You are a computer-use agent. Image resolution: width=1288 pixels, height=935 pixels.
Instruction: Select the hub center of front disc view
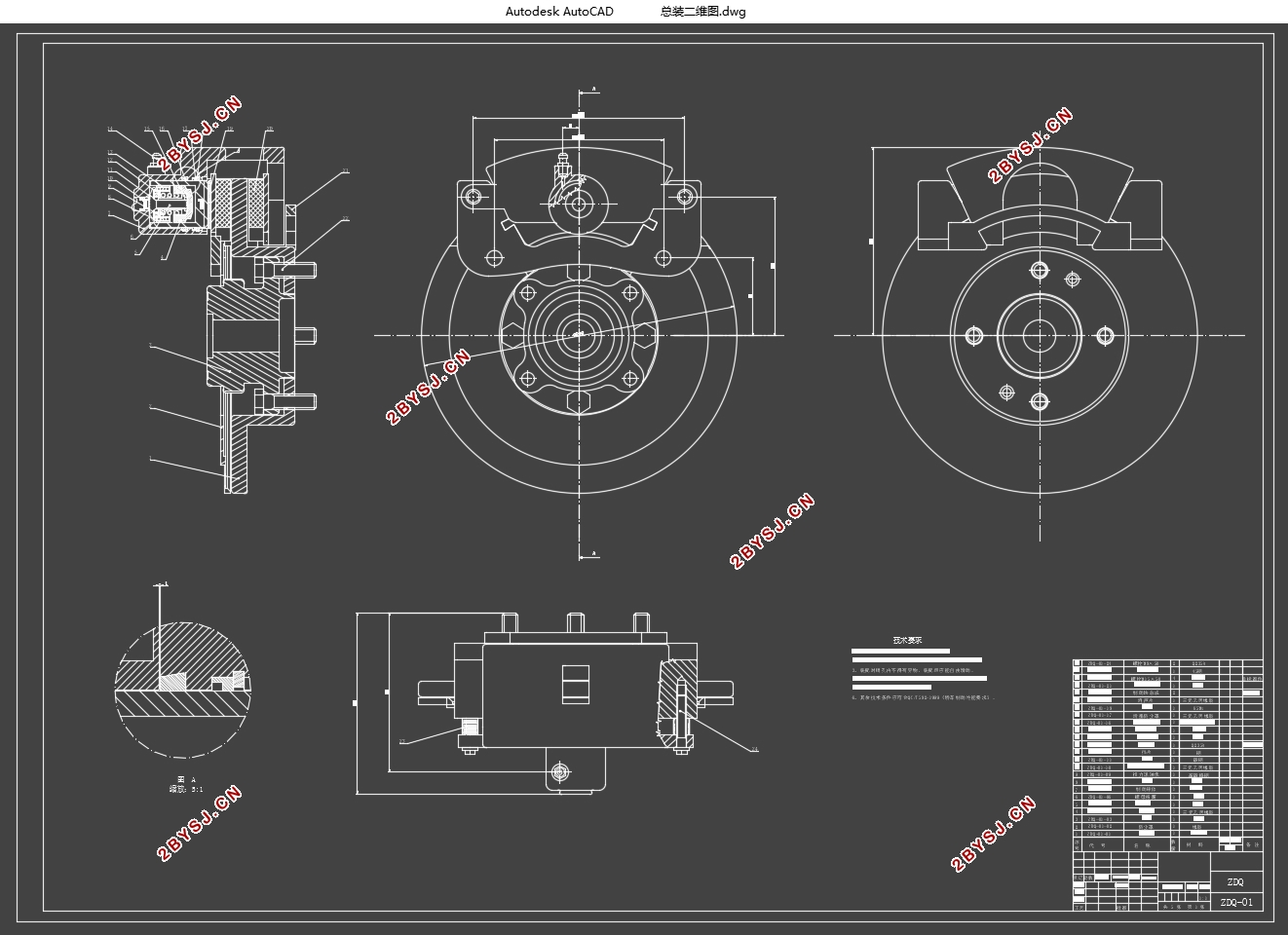pos(579,334)
